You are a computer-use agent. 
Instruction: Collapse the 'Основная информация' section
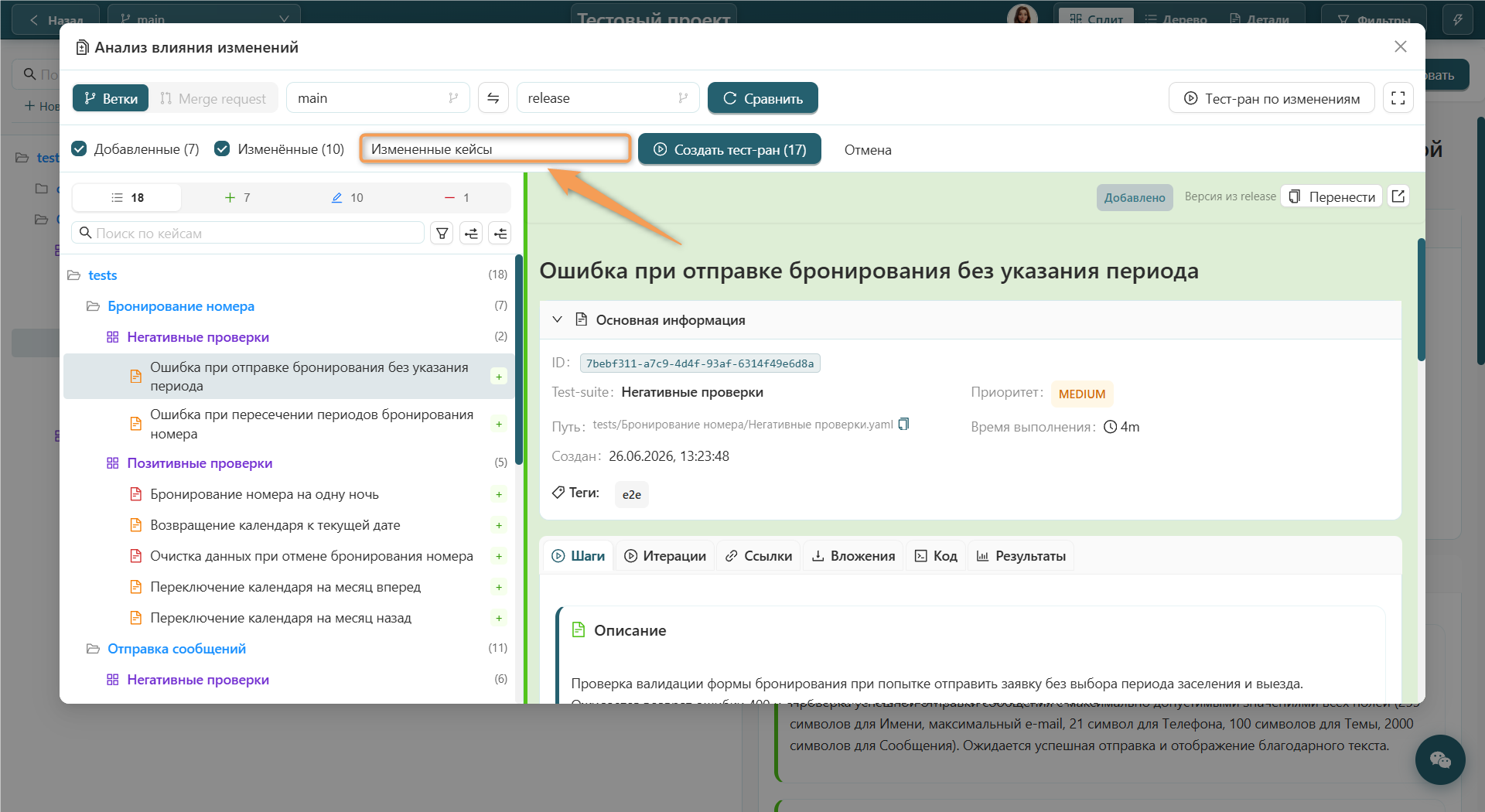pos(557,319)
